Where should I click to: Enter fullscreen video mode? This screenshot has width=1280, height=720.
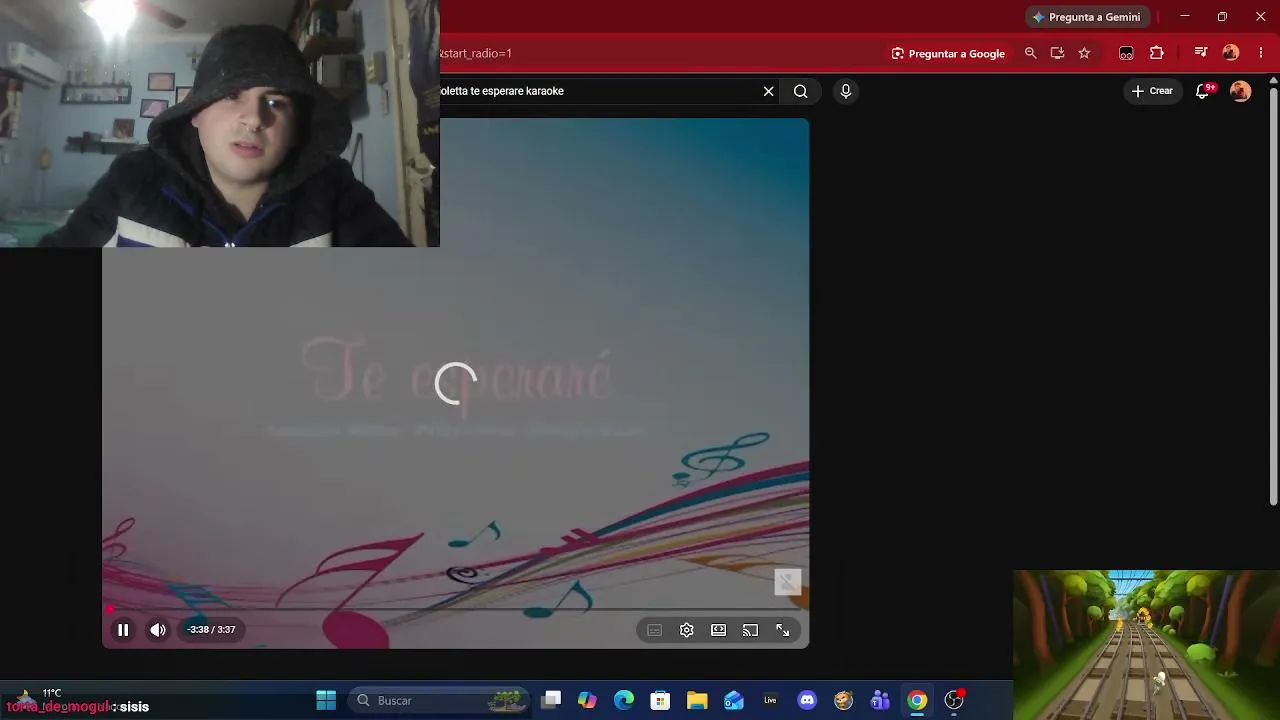(x=783, y=630)
